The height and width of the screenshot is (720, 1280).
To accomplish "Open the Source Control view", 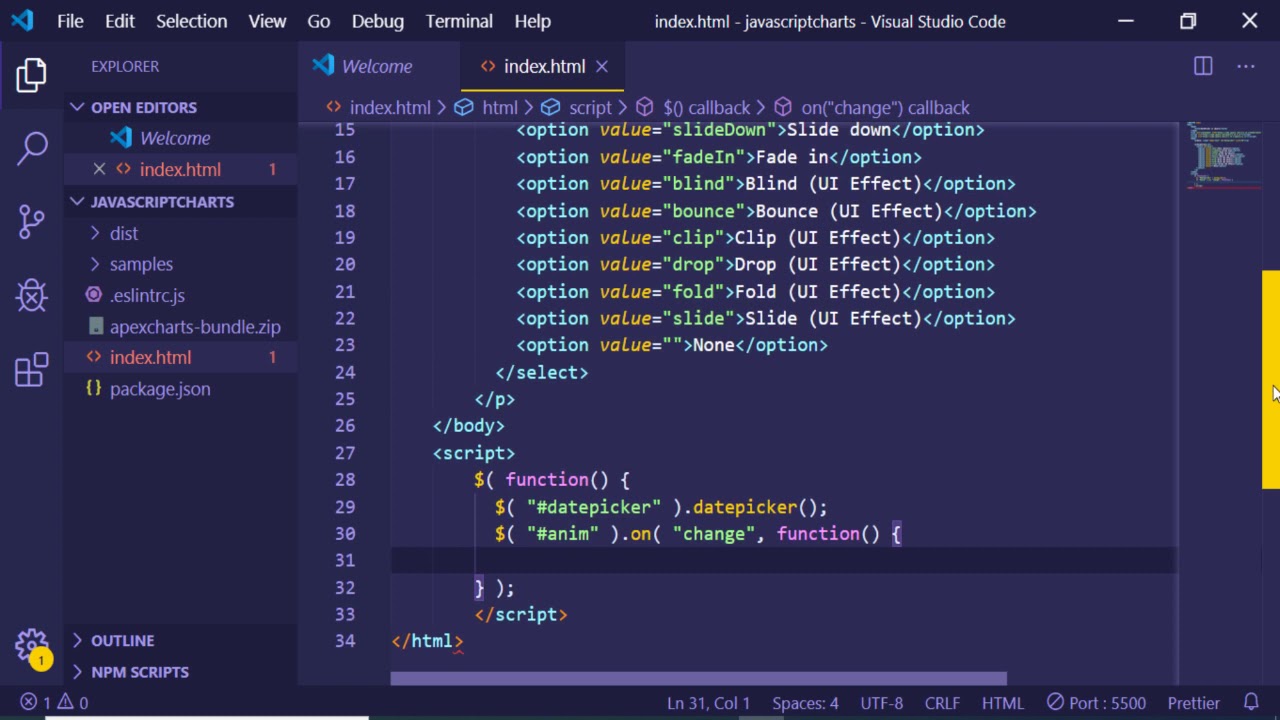I will [x=32, y=221].
